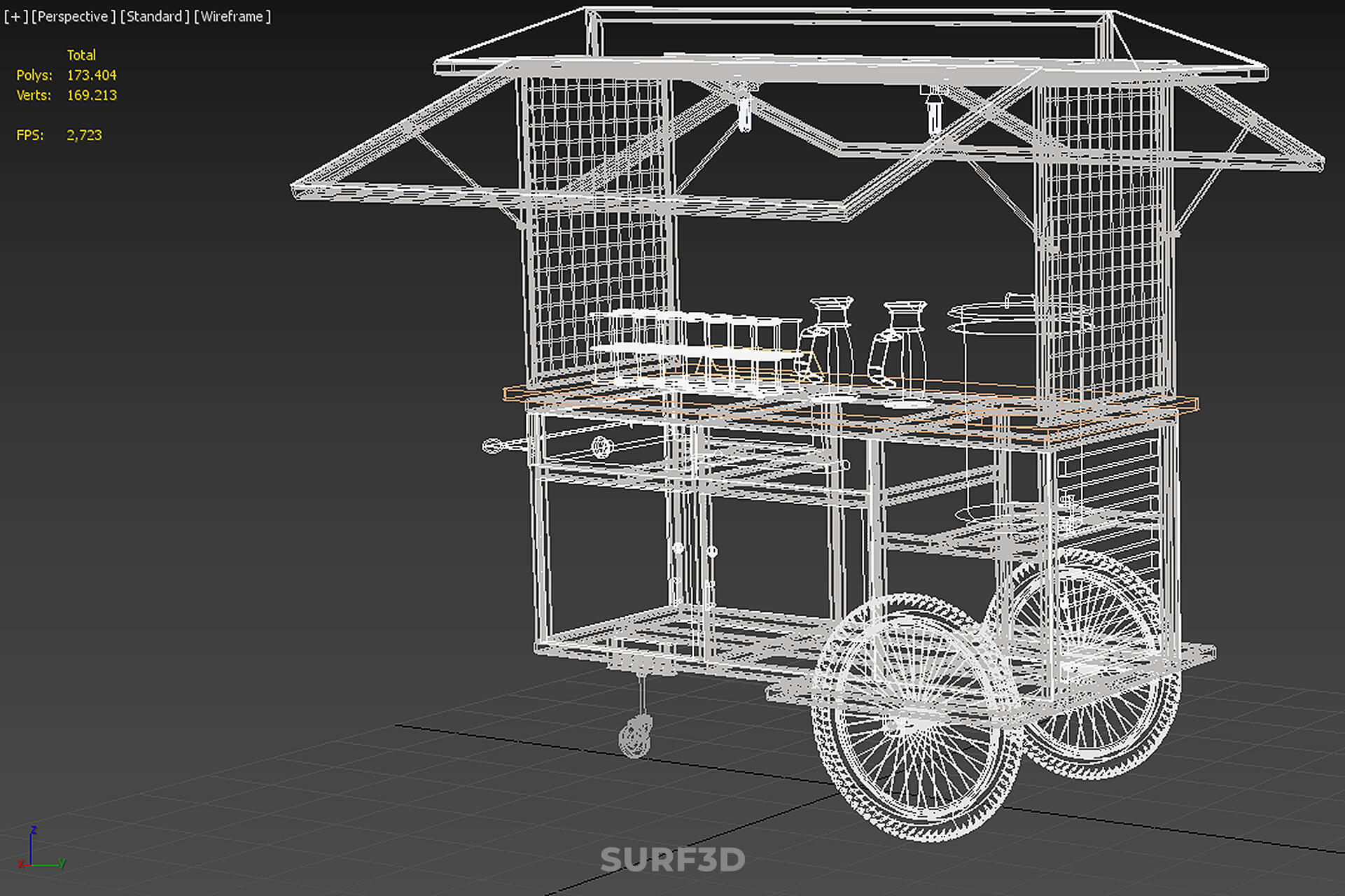Screen dimensions: 1345x896
Task: Open the Standard shading label menu
Action: (x=155, y=16)
